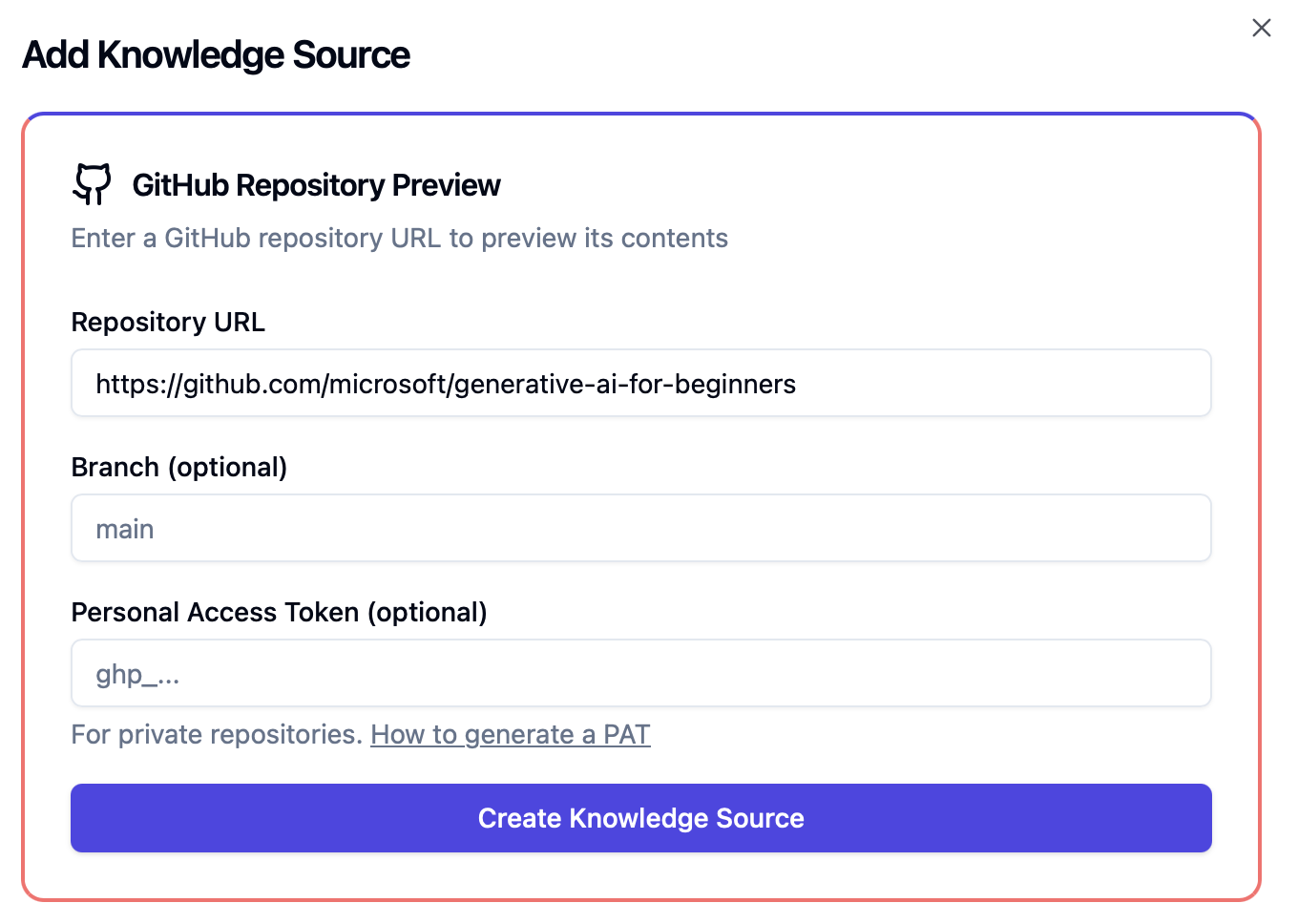Click the 'For private repositories.' hint text
The width and height of the screenshot is (1298, 924).
tap(217, 734)
